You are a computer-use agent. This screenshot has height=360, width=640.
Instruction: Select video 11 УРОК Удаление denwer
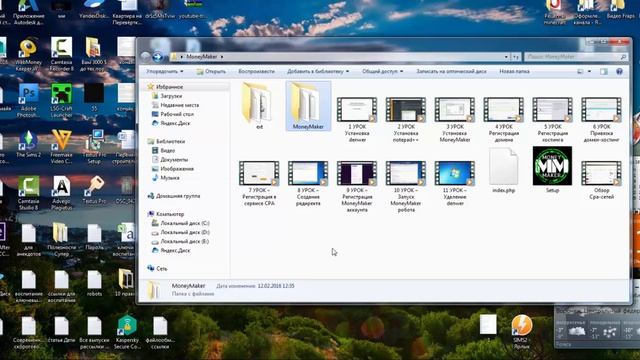(x=455, y=183)
